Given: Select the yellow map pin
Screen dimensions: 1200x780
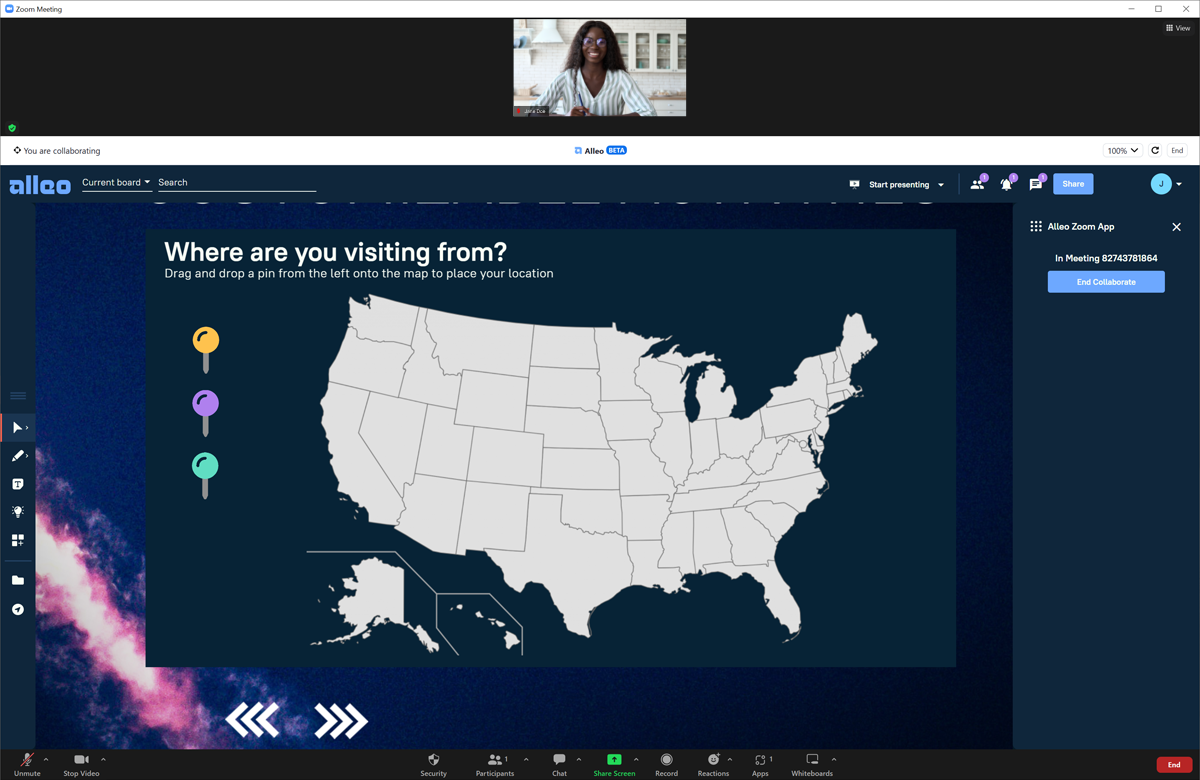Looking at the screenshot, I should (206, 350).
